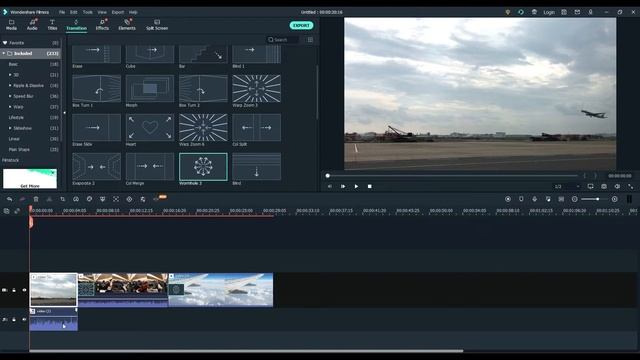Click the Undo icon in timeline toolbar

9,199
